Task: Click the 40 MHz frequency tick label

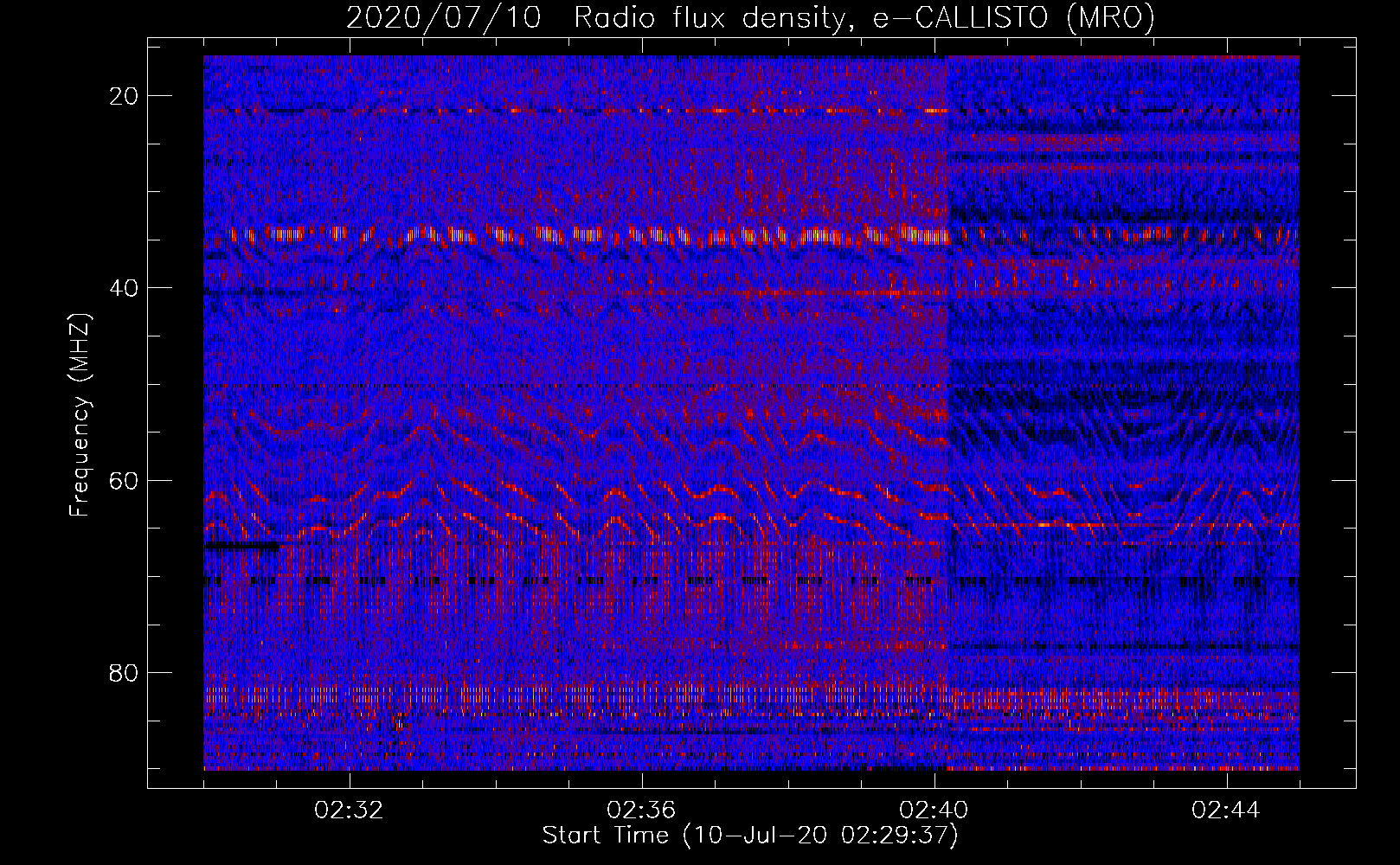Action: click(x=125, y=288)
